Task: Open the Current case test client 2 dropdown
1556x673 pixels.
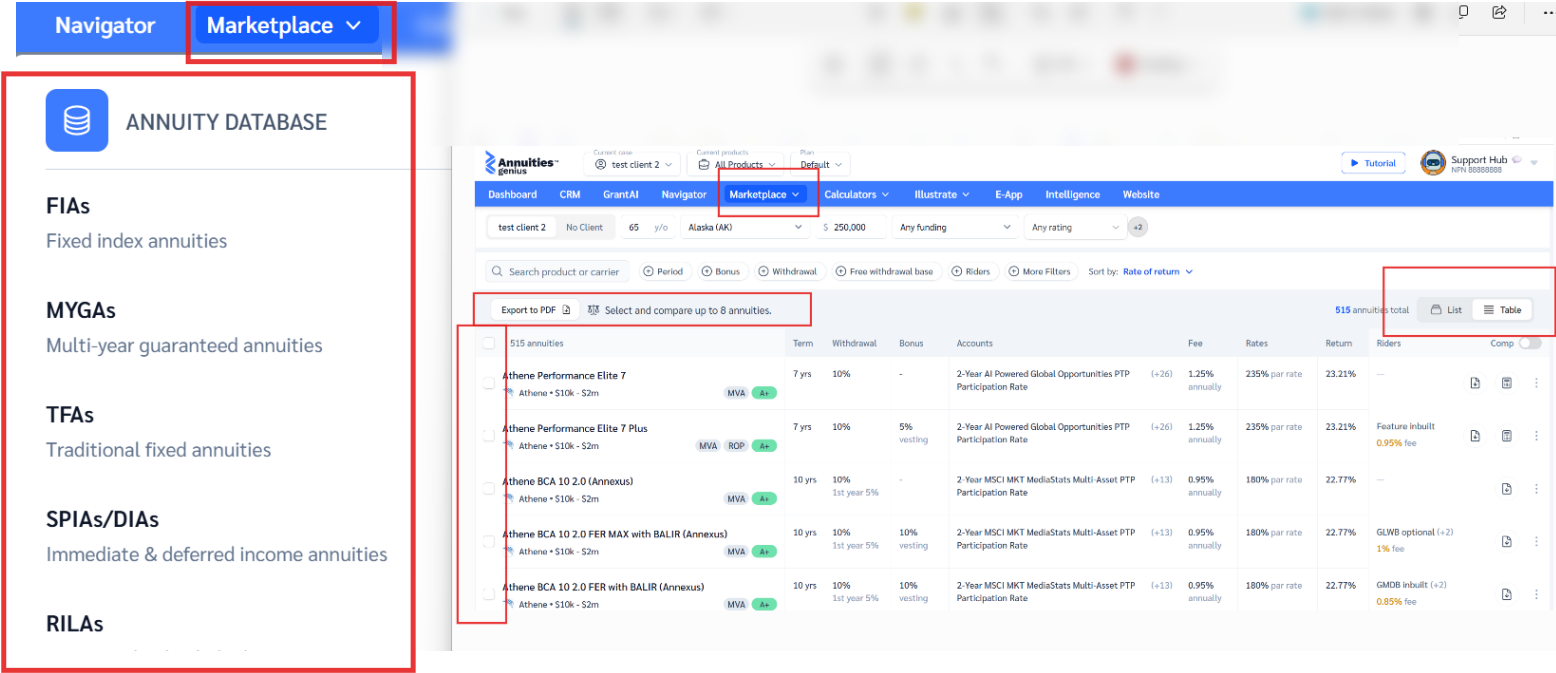Action: click(x=634, y=164)
